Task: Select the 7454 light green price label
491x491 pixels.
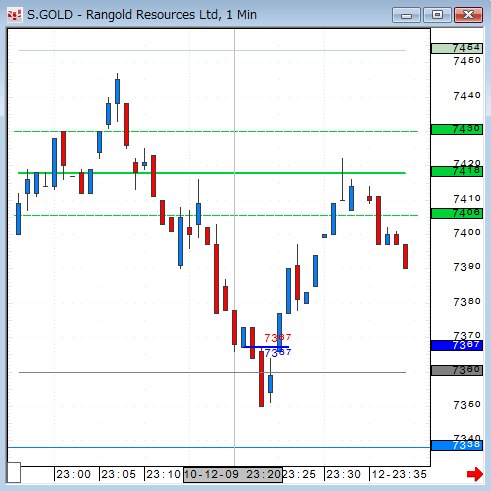Action: (457, 48)
